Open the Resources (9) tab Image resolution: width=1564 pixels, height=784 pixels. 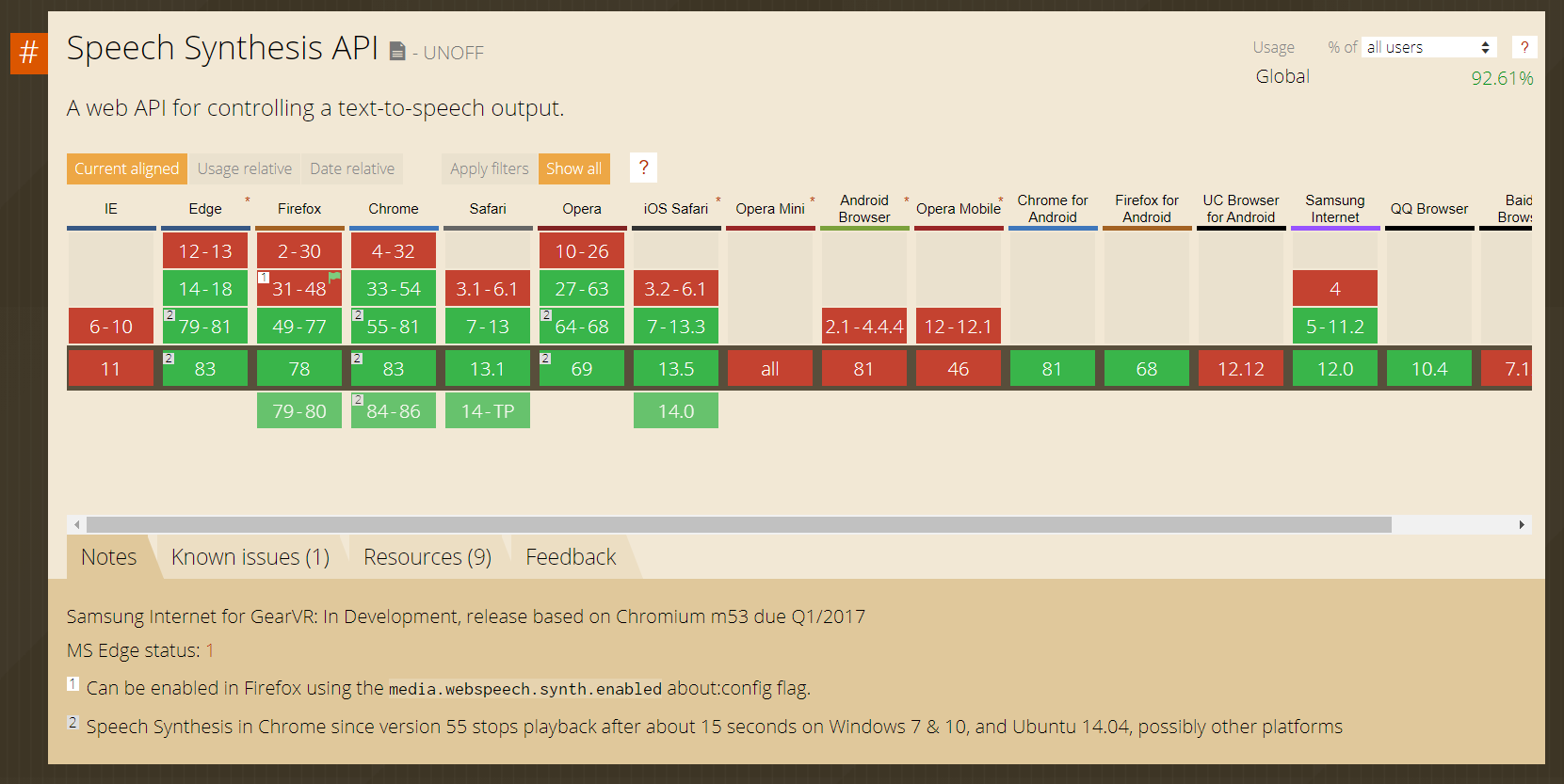click(x=427, y=557)
